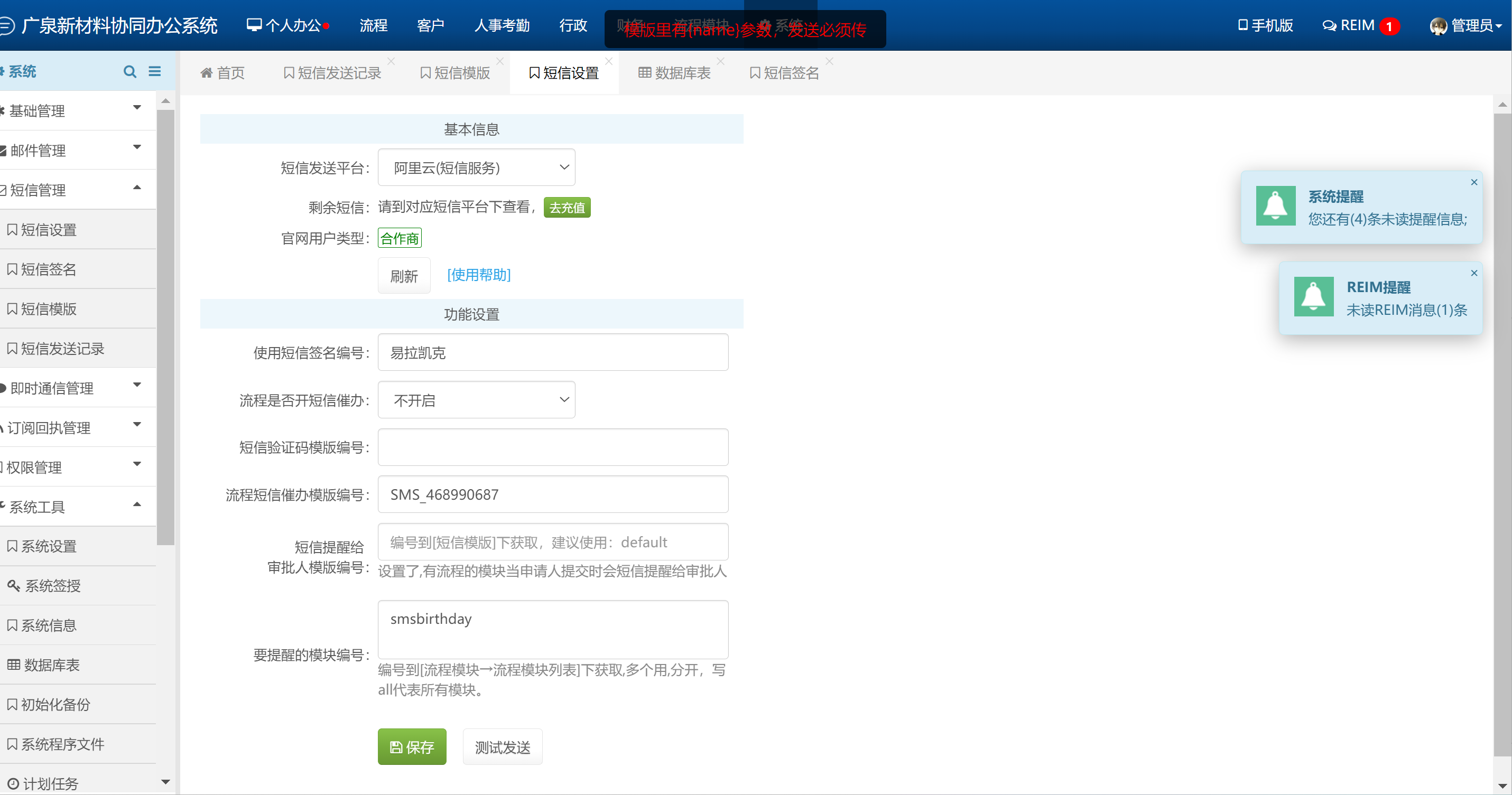This screenshot has height=795, width=1512.
Task: Click the sidebar search magnifier icon
Action: pyautogui.click(x=129, y=72)
